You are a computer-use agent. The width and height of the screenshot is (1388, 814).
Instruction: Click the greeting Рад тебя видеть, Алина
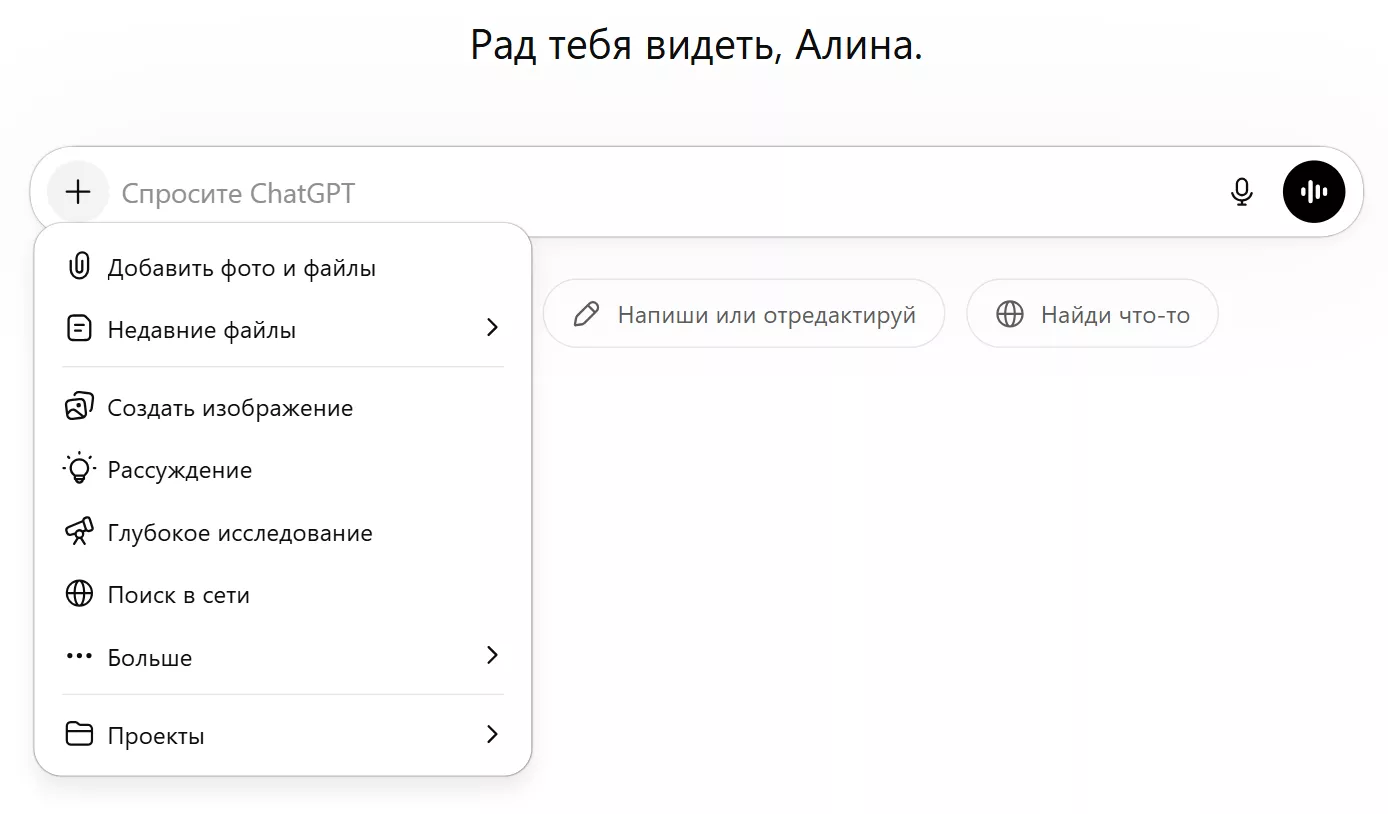tap(696, 45)
